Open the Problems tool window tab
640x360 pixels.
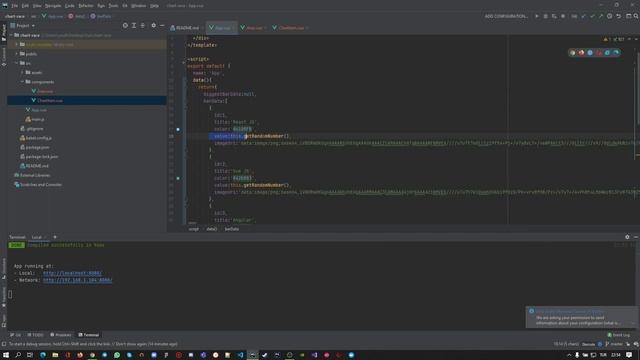(x=61, y=335)
